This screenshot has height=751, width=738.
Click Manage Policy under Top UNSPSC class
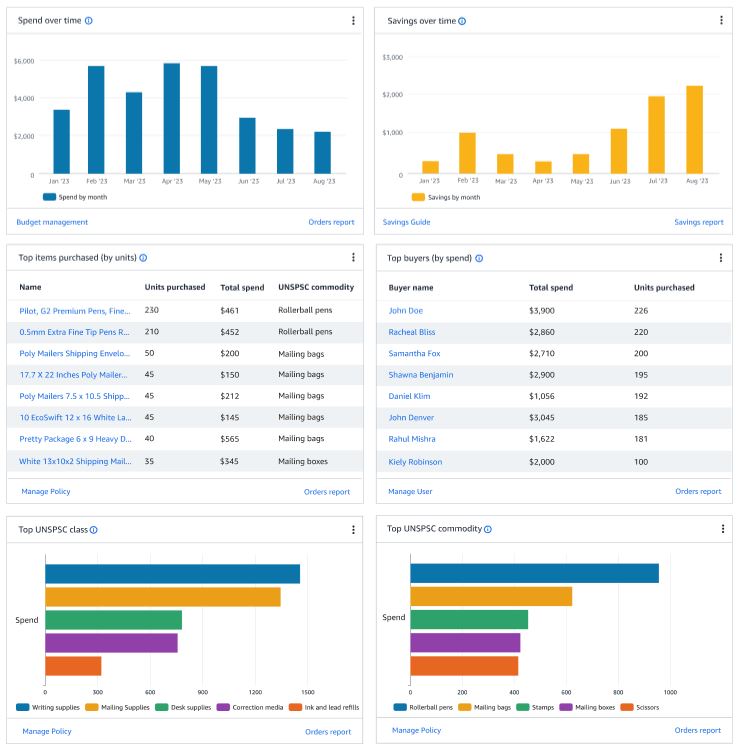click(x=47, y=731)
